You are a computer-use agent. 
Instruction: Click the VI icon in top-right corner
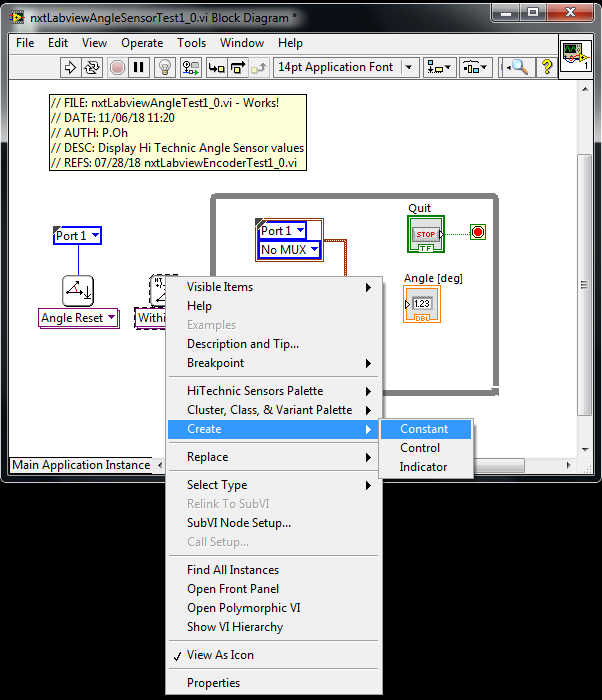[x=576, y=56]
